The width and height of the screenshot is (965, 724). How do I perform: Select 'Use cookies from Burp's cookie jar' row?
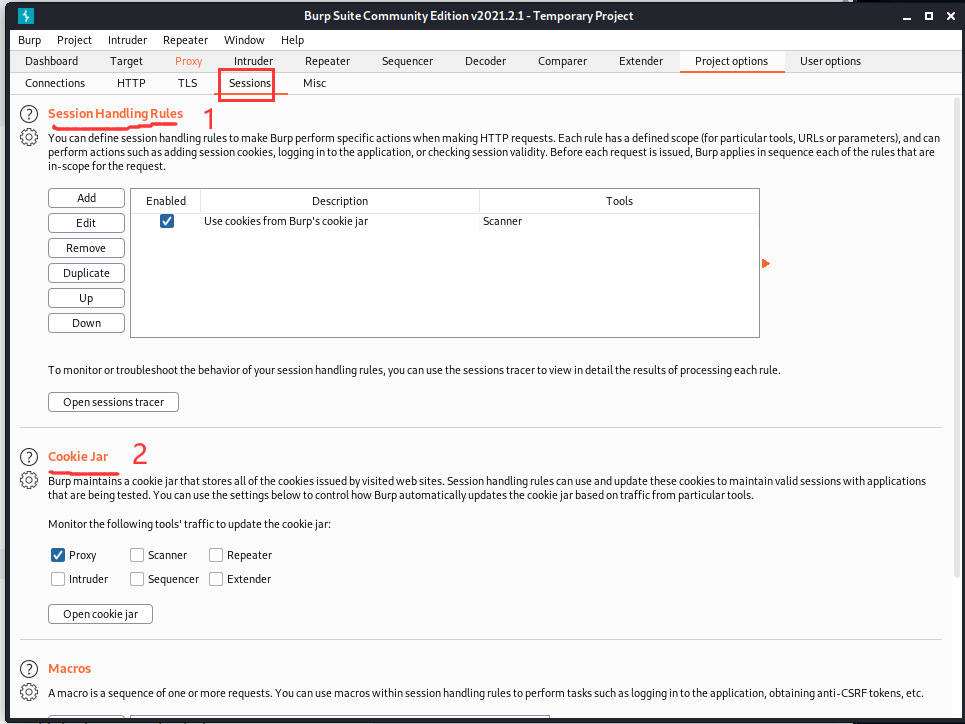[445, 221]
